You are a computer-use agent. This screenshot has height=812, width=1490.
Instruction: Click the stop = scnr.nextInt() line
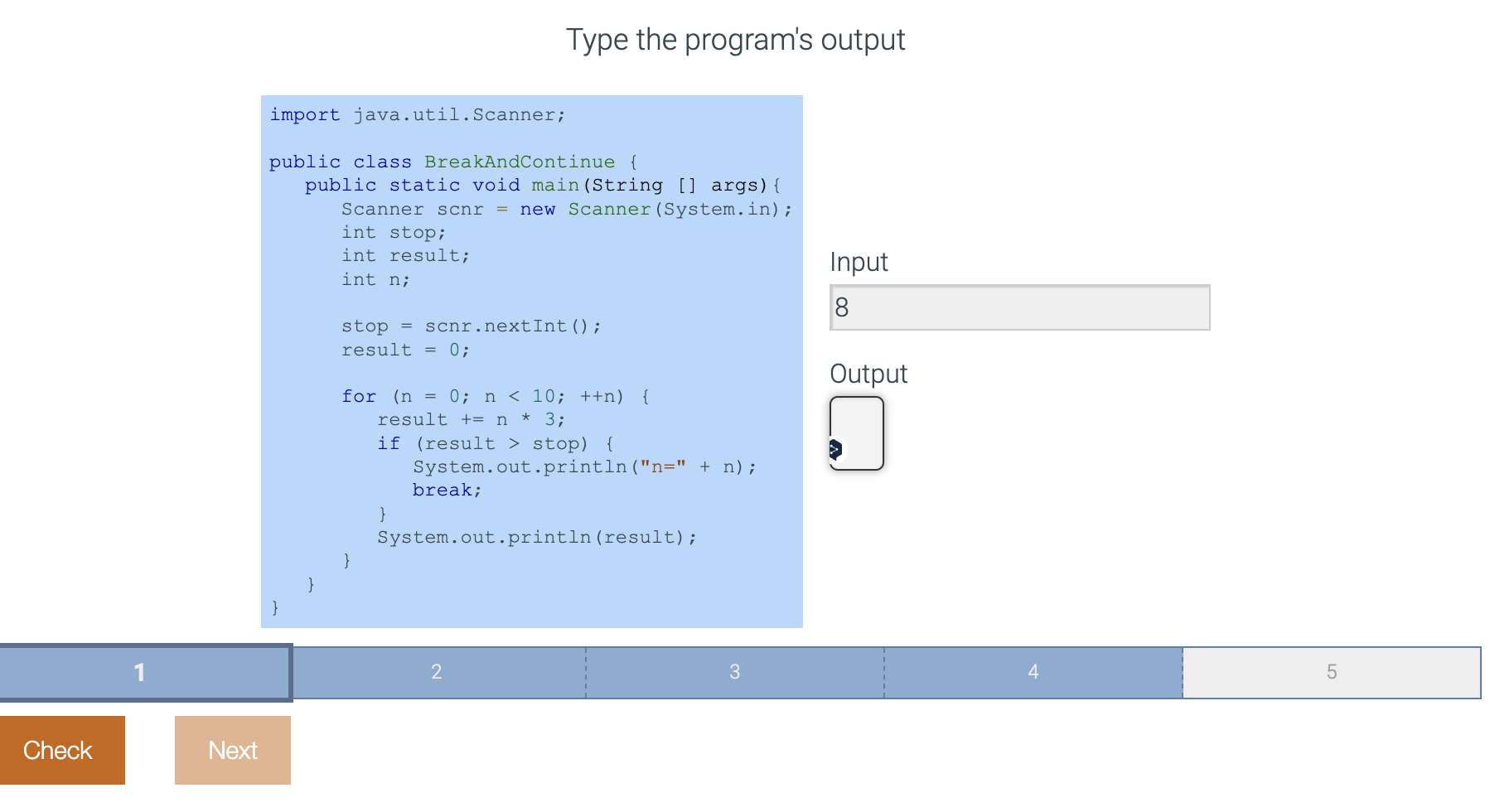coord(470,326)
